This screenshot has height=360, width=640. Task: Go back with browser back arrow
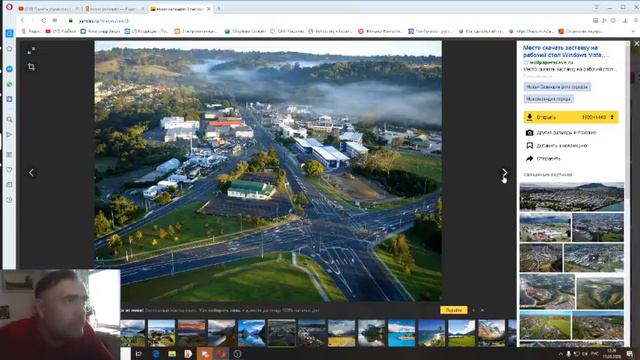[x=22, y=20]
